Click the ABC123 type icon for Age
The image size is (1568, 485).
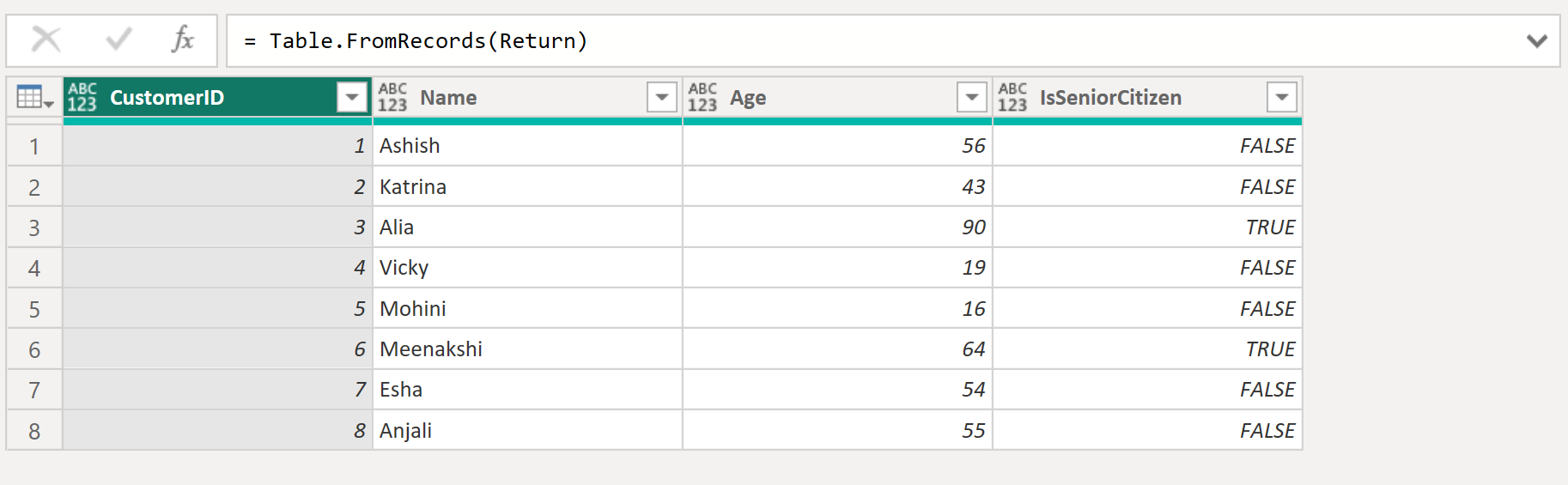pyautogui.click(x=702, y=98)
